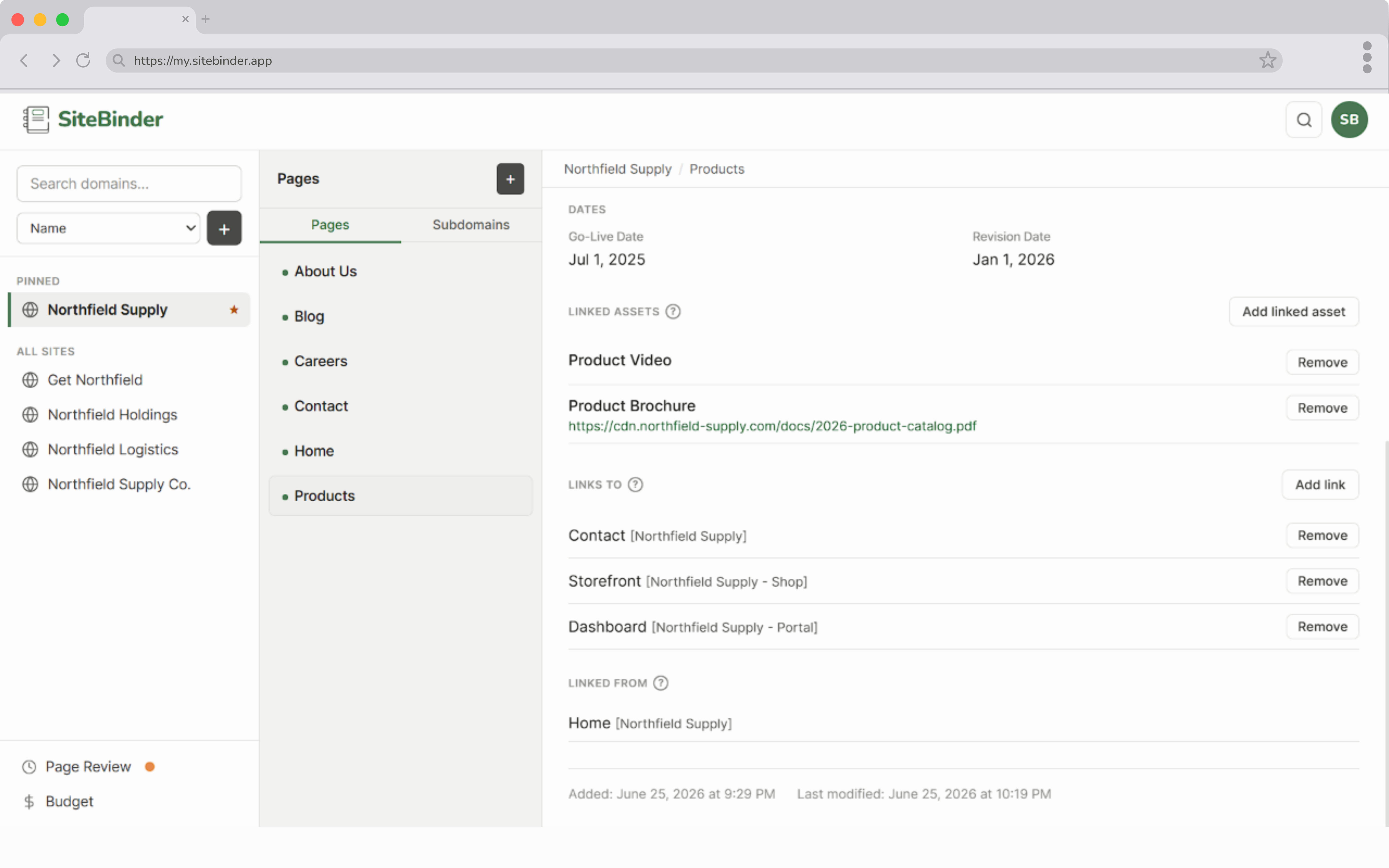Add a new domain with the plus button
Screen dimensions: 1389x868
click(224, 228)
